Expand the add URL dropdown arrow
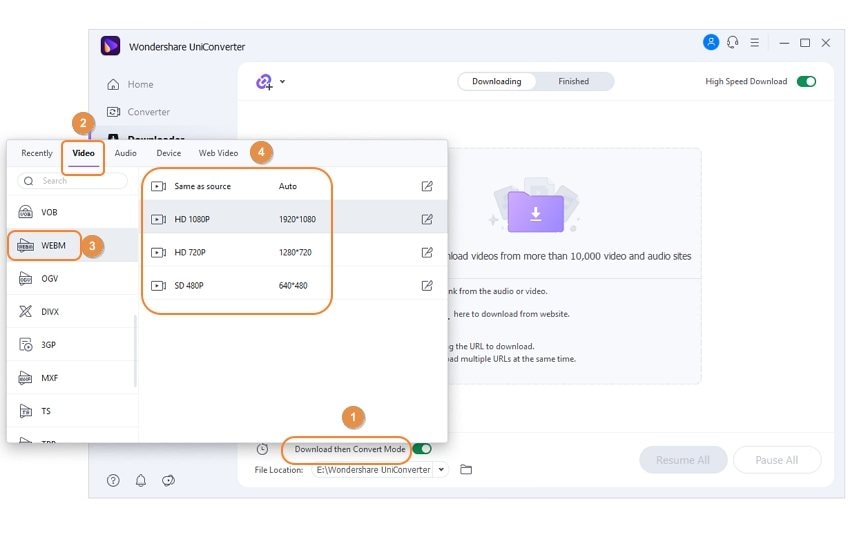 [x=283, y=82]
